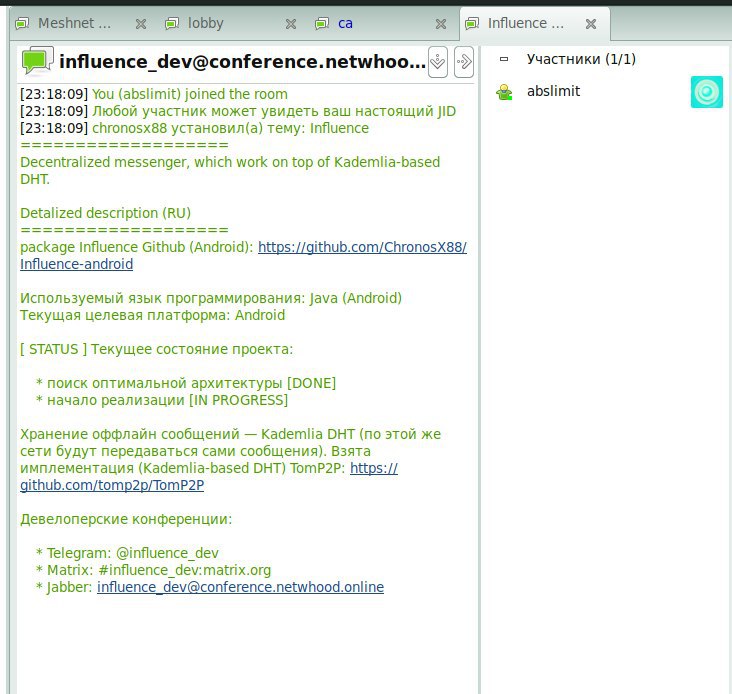
Task: Click the 'Хранение оффлайн сообщений — Kademlia DHT' line
Action: 231,434
